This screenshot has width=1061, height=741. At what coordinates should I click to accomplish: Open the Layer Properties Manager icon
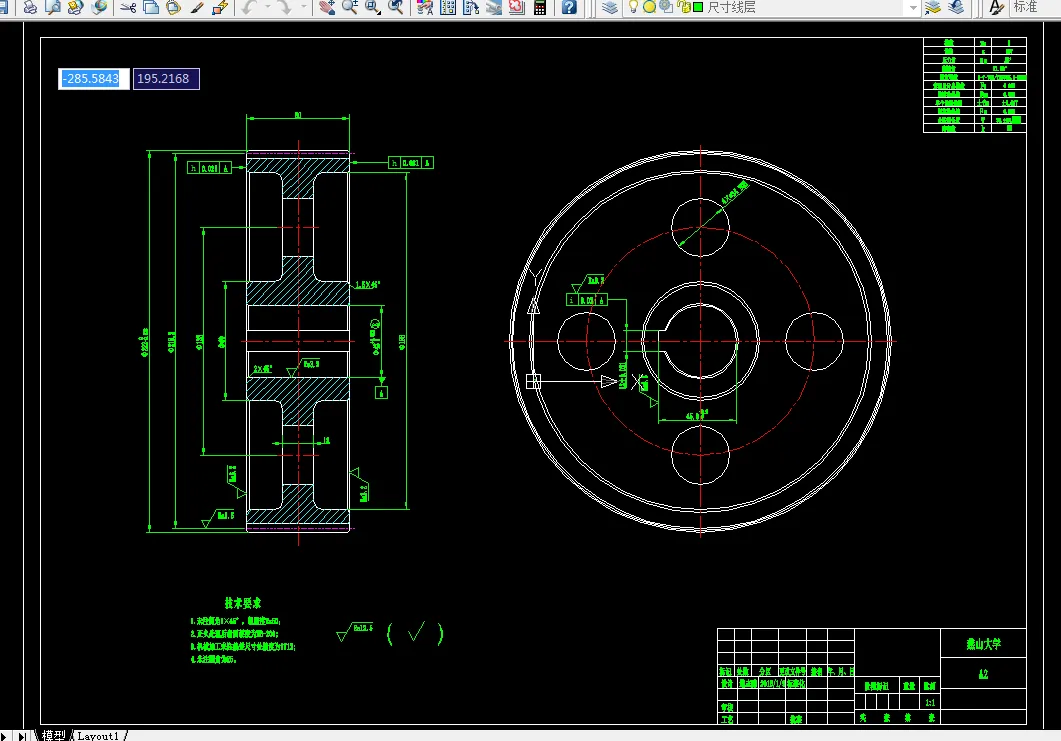pos(610,7)
